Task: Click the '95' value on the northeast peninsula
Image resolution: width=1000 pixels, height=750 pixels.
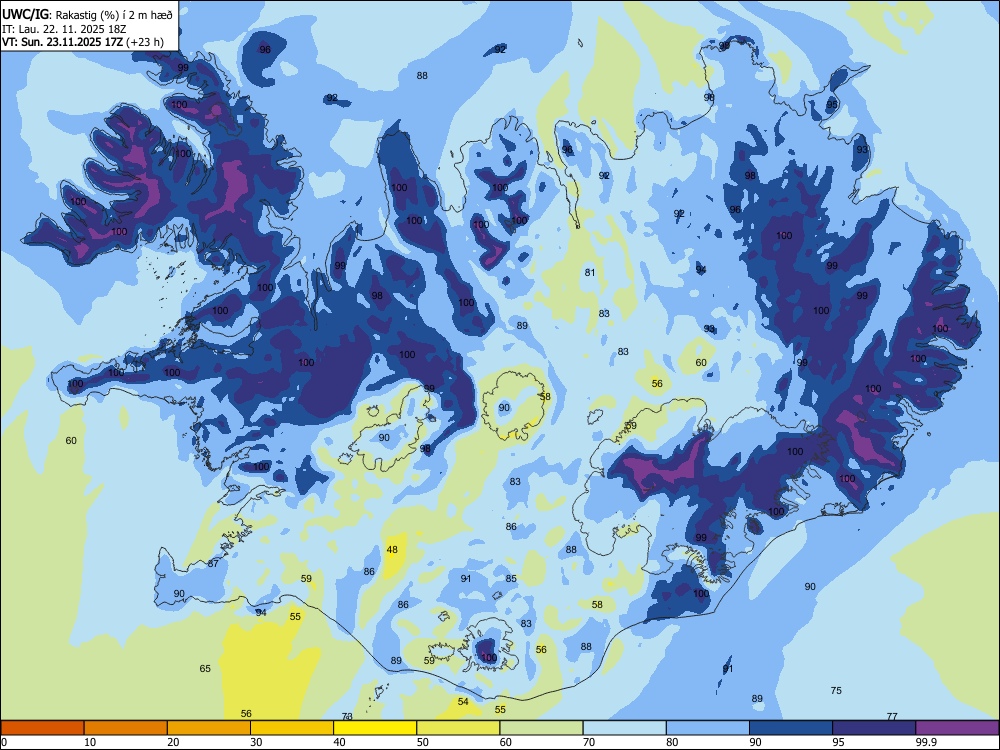Action: click(832, 105)
